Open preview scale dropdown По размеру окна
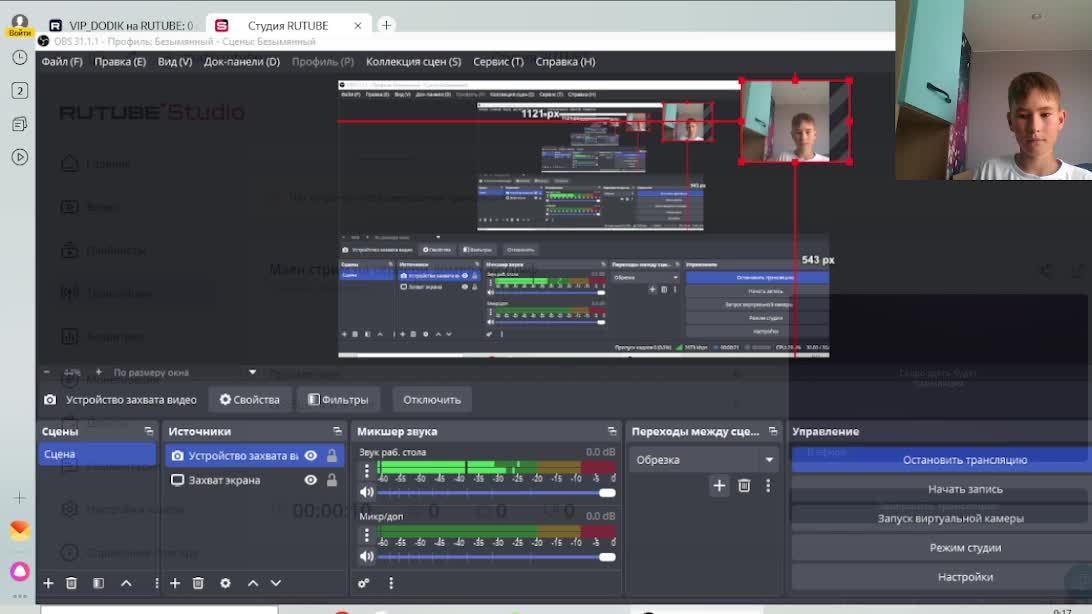This screenshot has height=614, width=1092. pos(185,372)
